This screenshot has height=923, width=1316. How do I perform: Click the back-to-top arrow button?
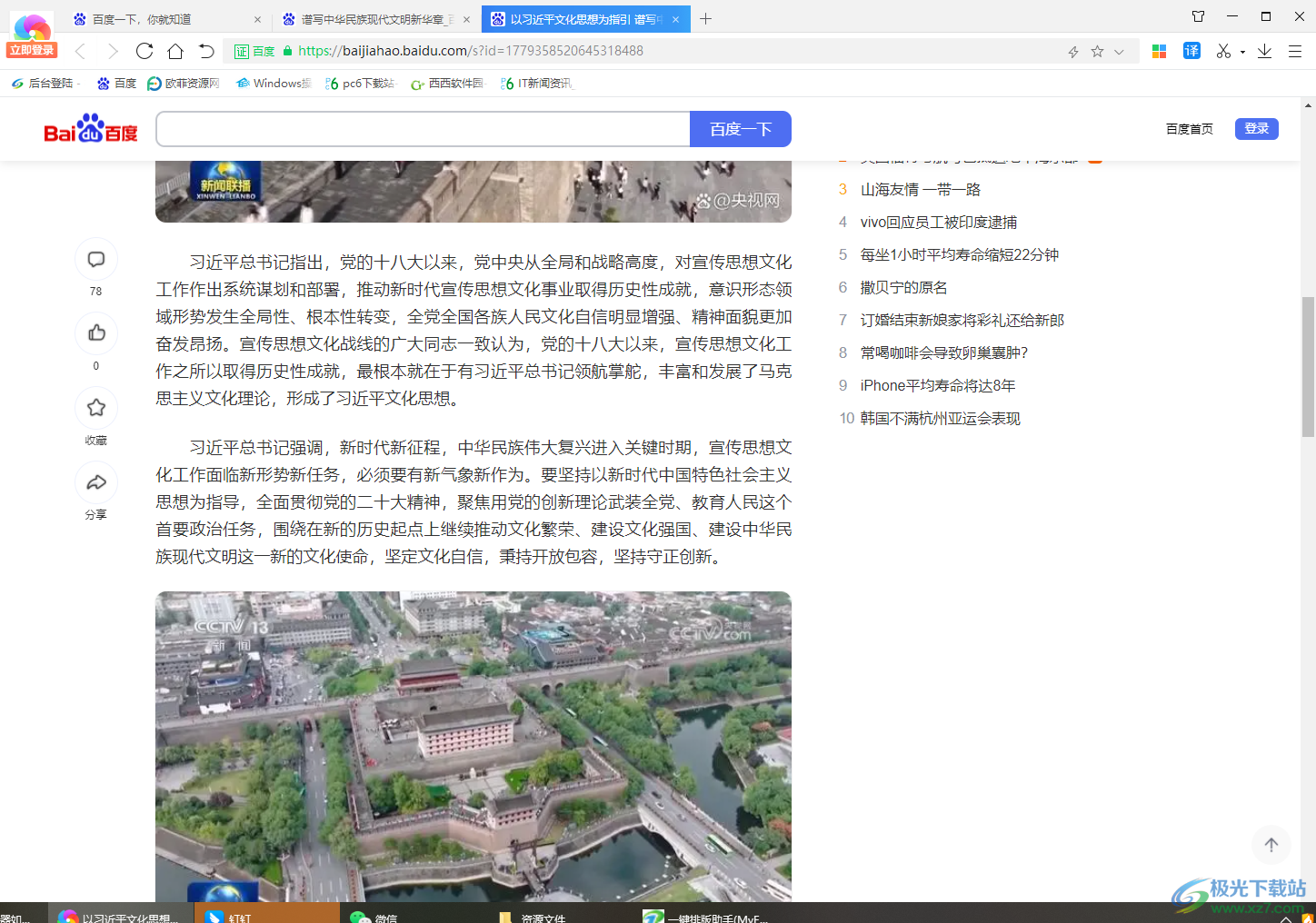1271,845
